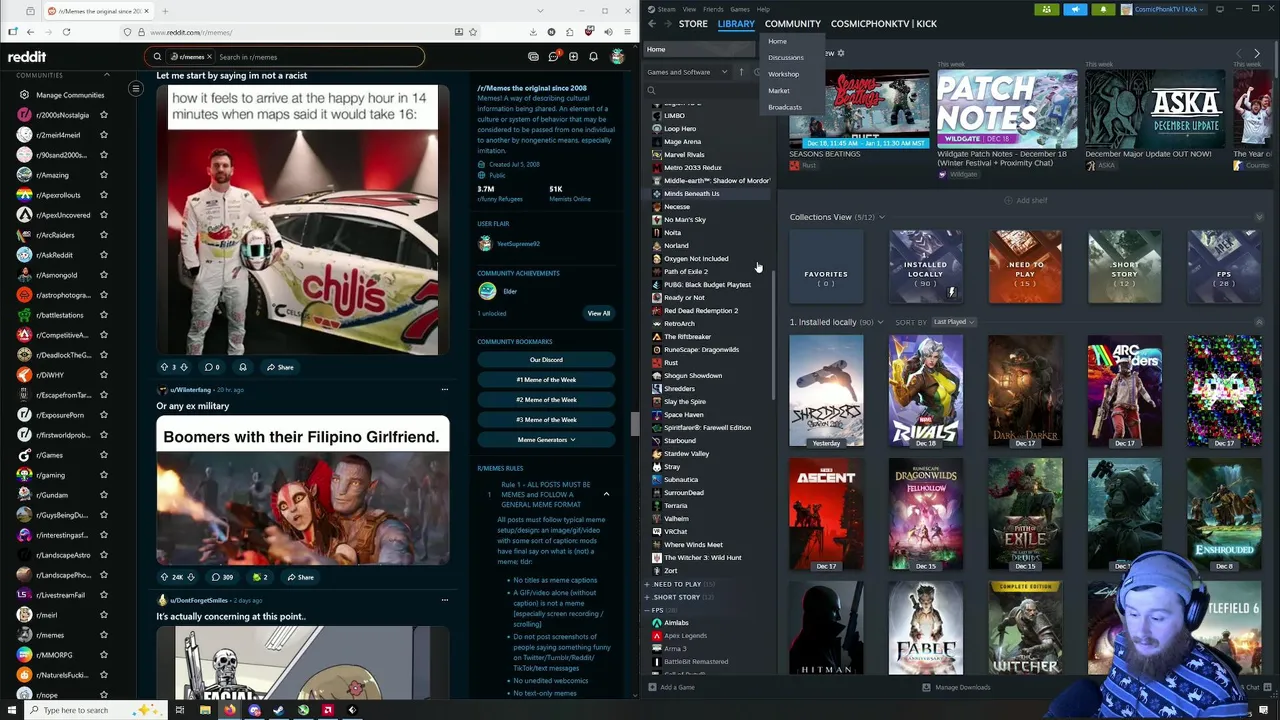Open Marvel Rivals game cover
The width and height of the screenshot is (1280, 720).
pos(925,391)
